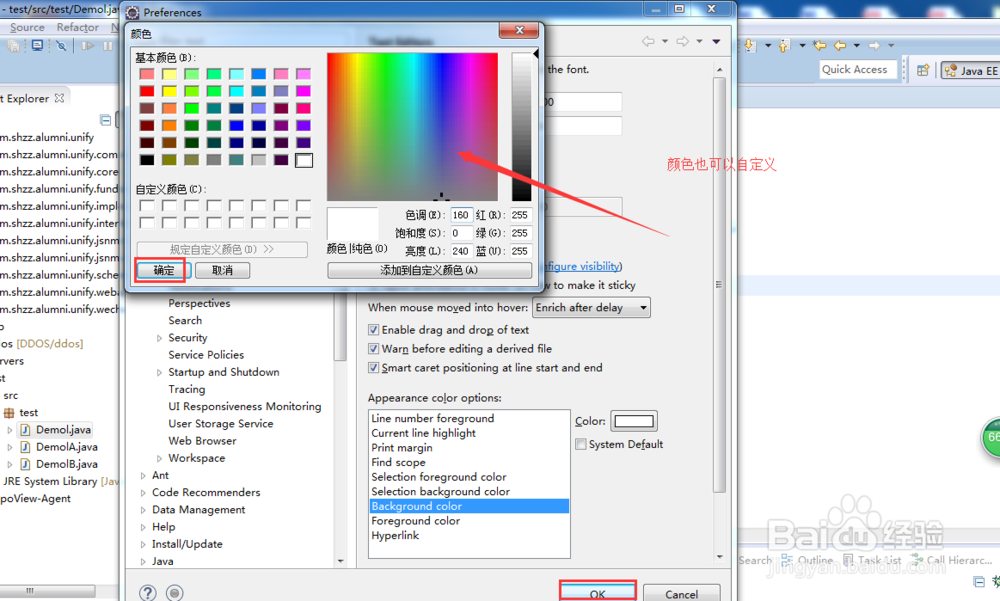Screen dimensions: 1000x601
Task: Click inside the color spectrum field
Action: click(x=412, y=127)
